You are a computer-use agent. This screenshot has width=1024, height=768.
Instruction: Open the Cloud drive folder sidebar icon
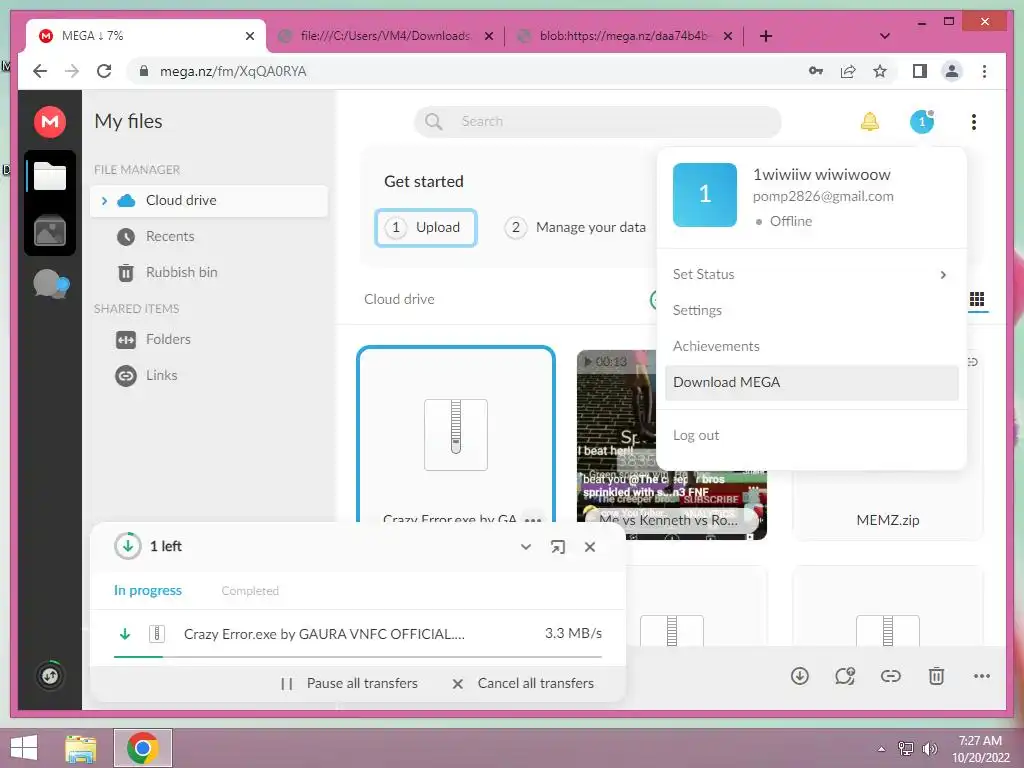point(50,176)
